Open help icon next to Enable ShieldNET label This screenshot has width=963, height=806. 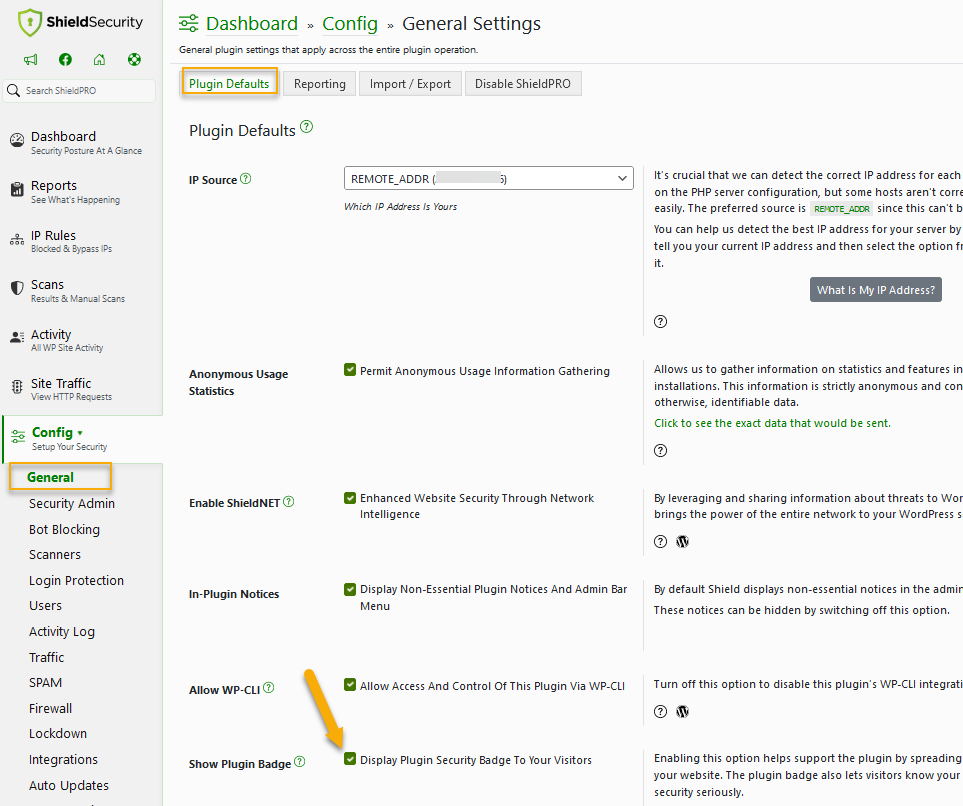[x=289, y=502]
